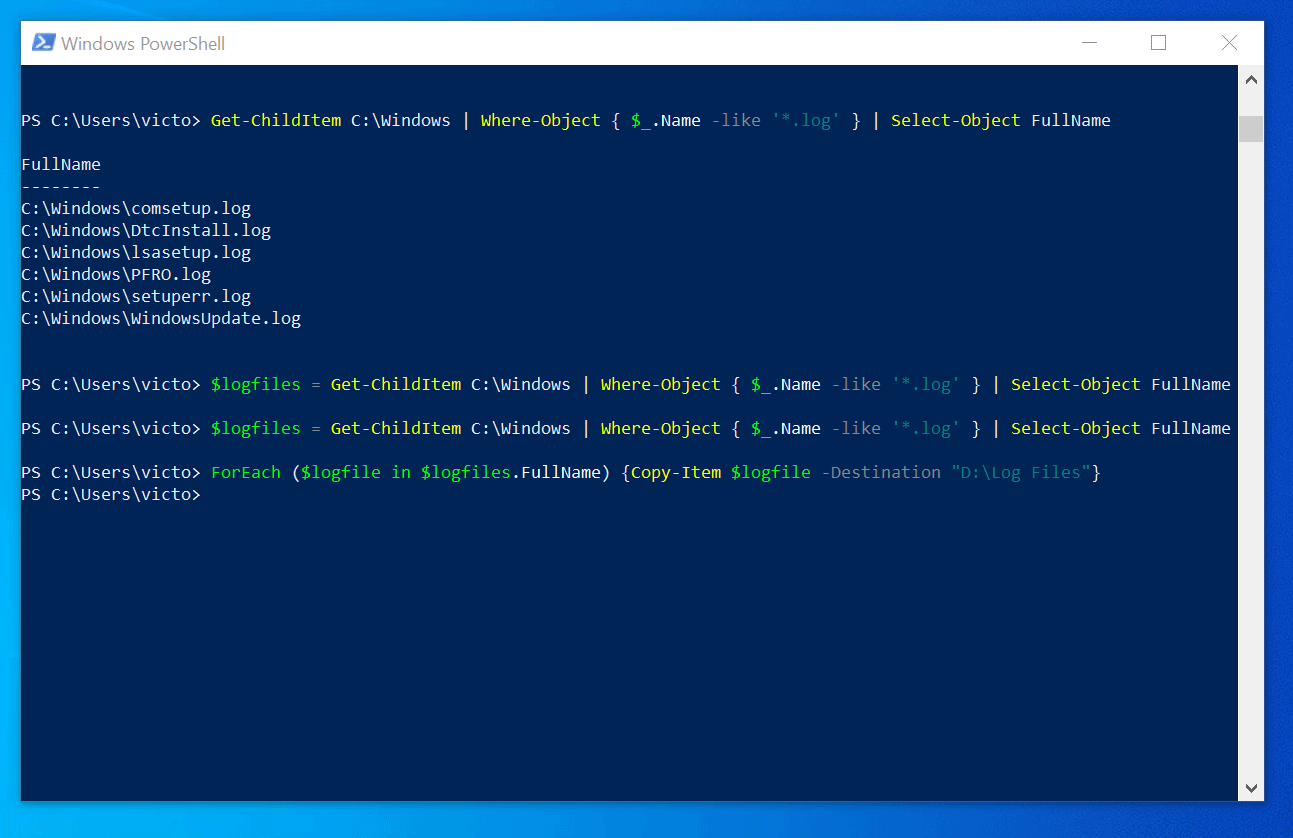The width and height of the screenshot is (1293, 838).
Task: Click the Copy-Item cmdlet text
Action: click(676, 472)
